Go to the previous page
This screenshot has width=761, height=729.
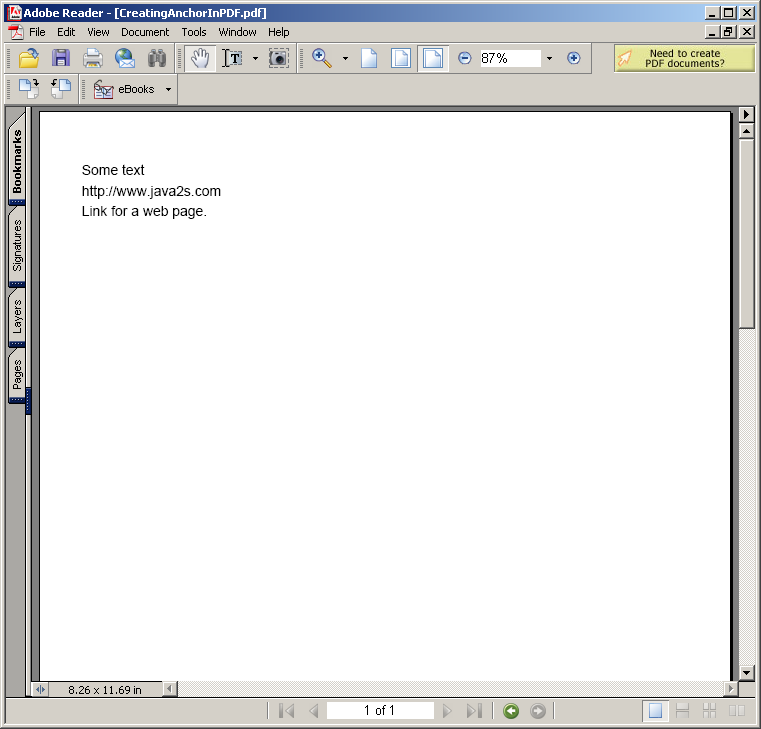pos(314,711)
